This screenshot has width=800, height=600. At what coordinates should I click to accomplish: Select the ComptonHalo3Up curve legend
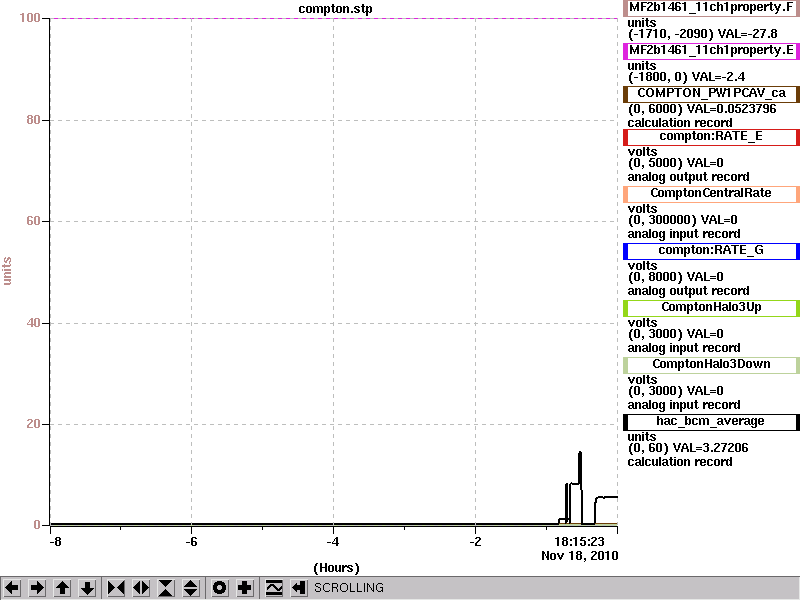(x=711, y=308)
